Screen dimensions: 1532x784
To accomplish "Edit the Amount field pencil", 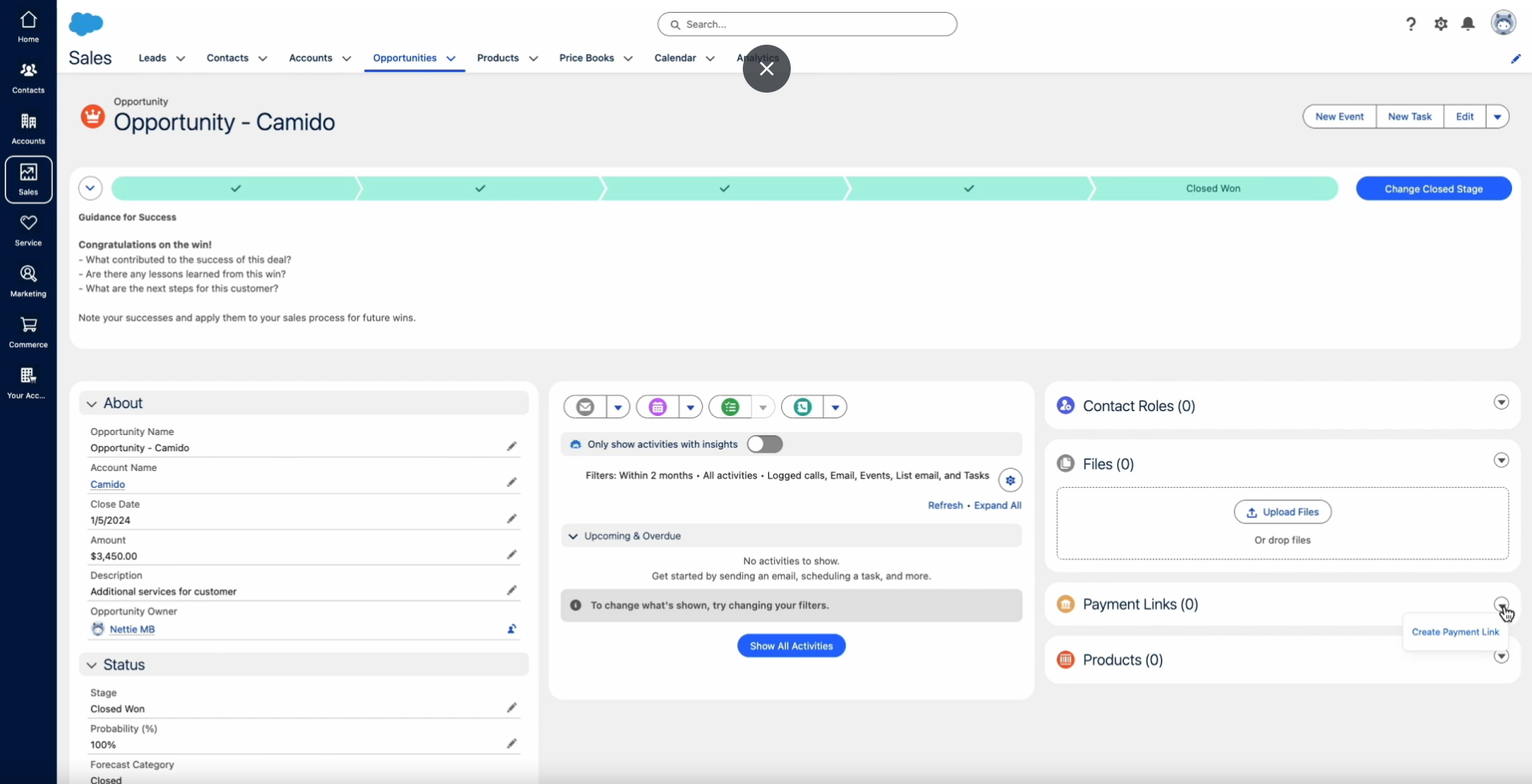I will pyautogui.click(x=512, y=555).
